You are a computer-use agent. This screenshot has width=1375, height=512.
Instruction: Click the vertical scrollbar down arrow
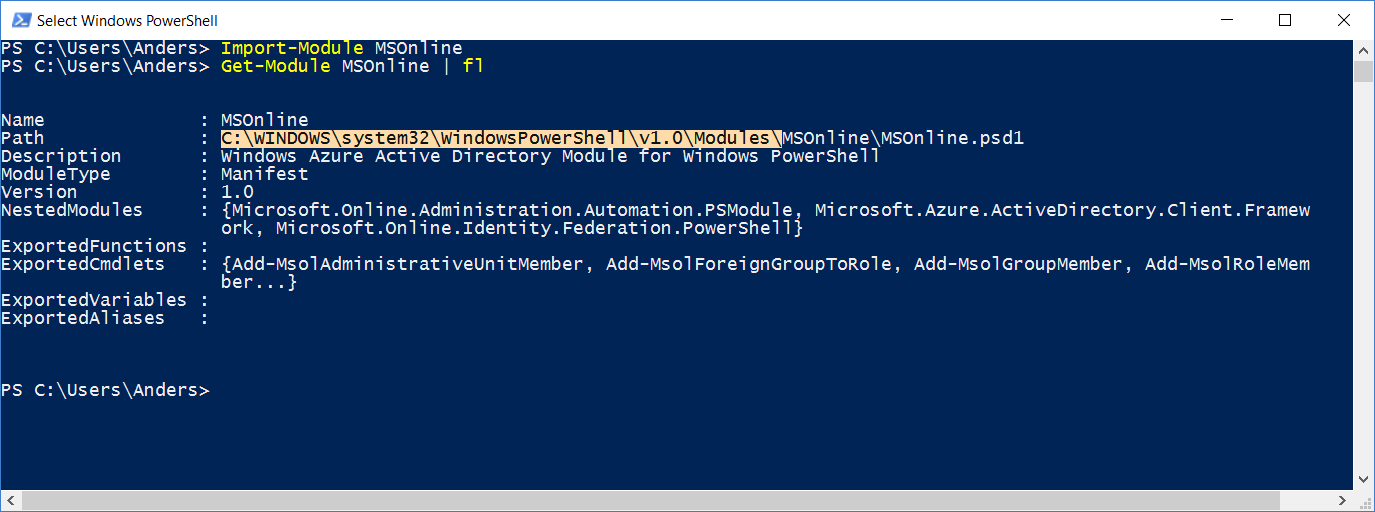click(1364, 480)
